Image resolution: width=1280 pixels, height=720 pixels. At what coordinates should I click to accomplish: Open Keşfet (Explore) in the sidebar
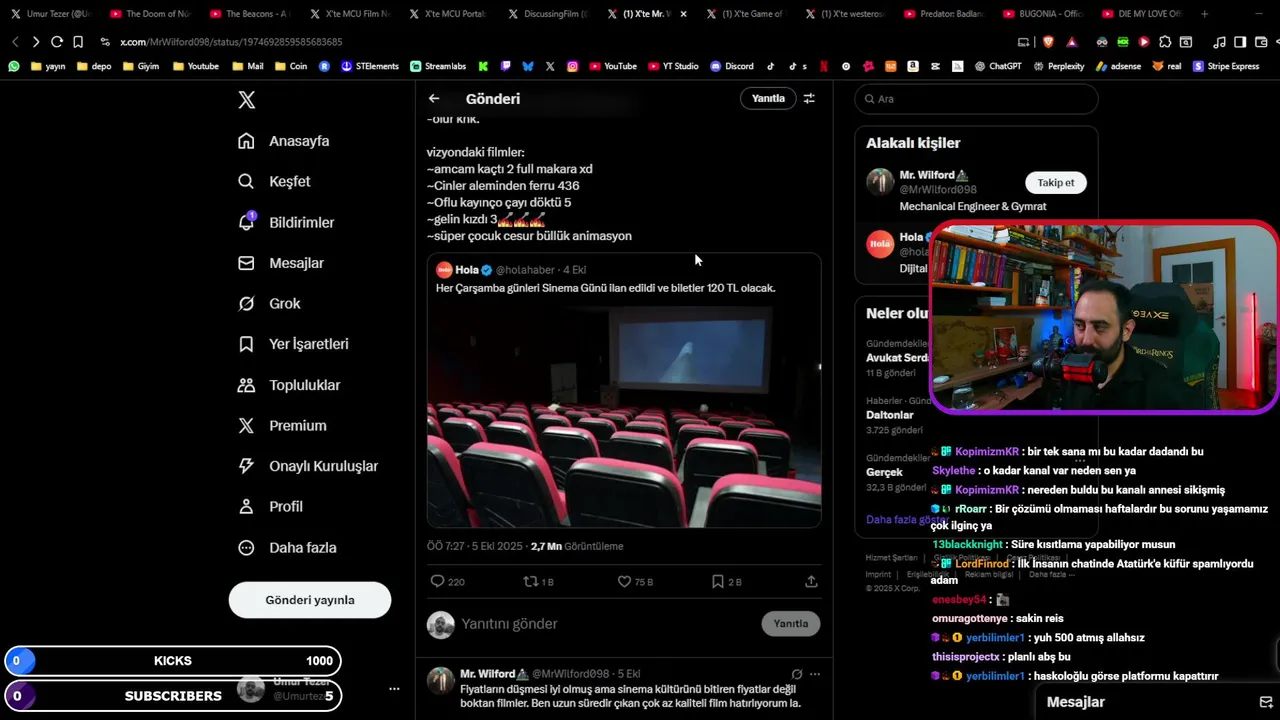[x=275, y=181]
